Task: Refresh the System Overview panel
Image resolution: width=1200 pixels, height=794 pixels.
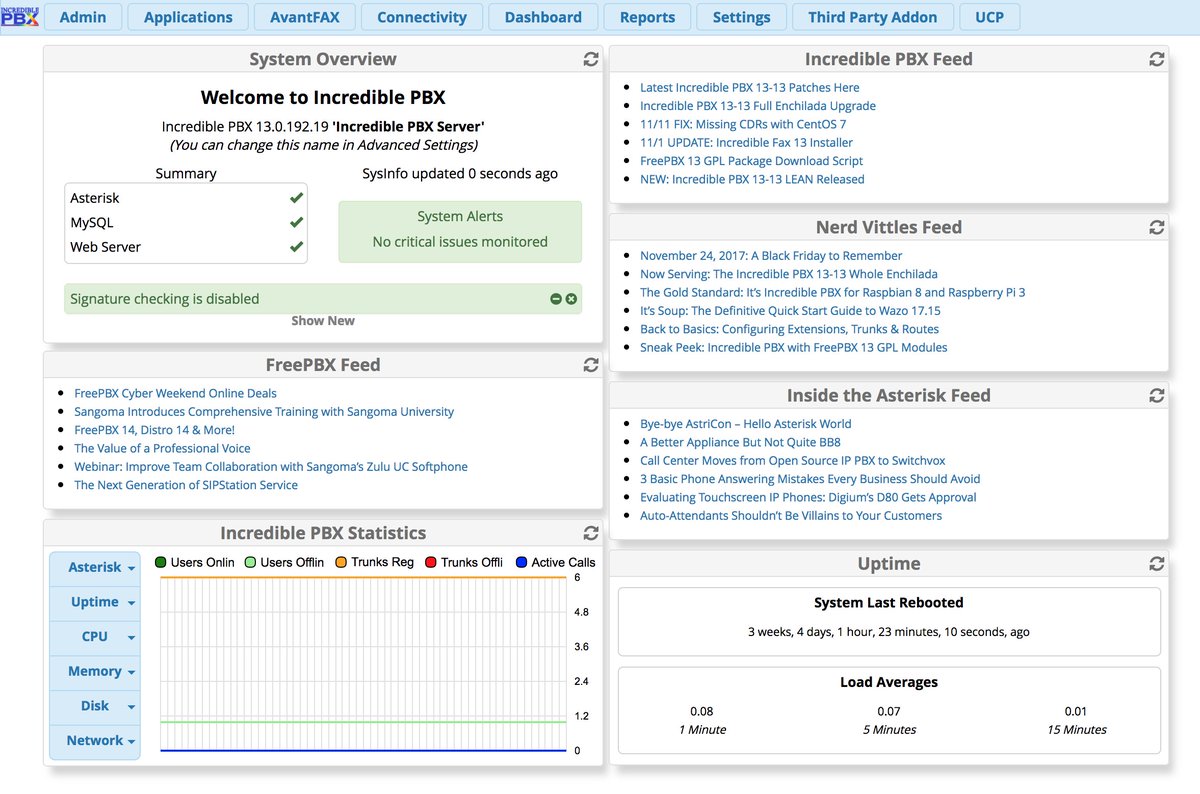Action: click(x=591, y=59)
